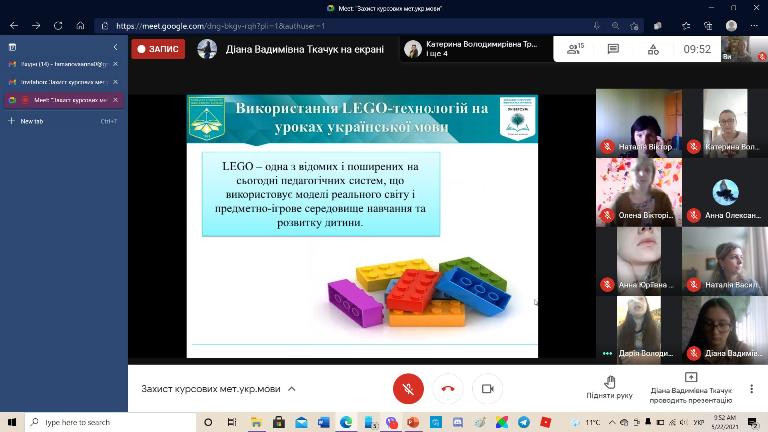Select Анна Олексан participant tile
This screenshot has height=432, width=768.
click(725, 192)
